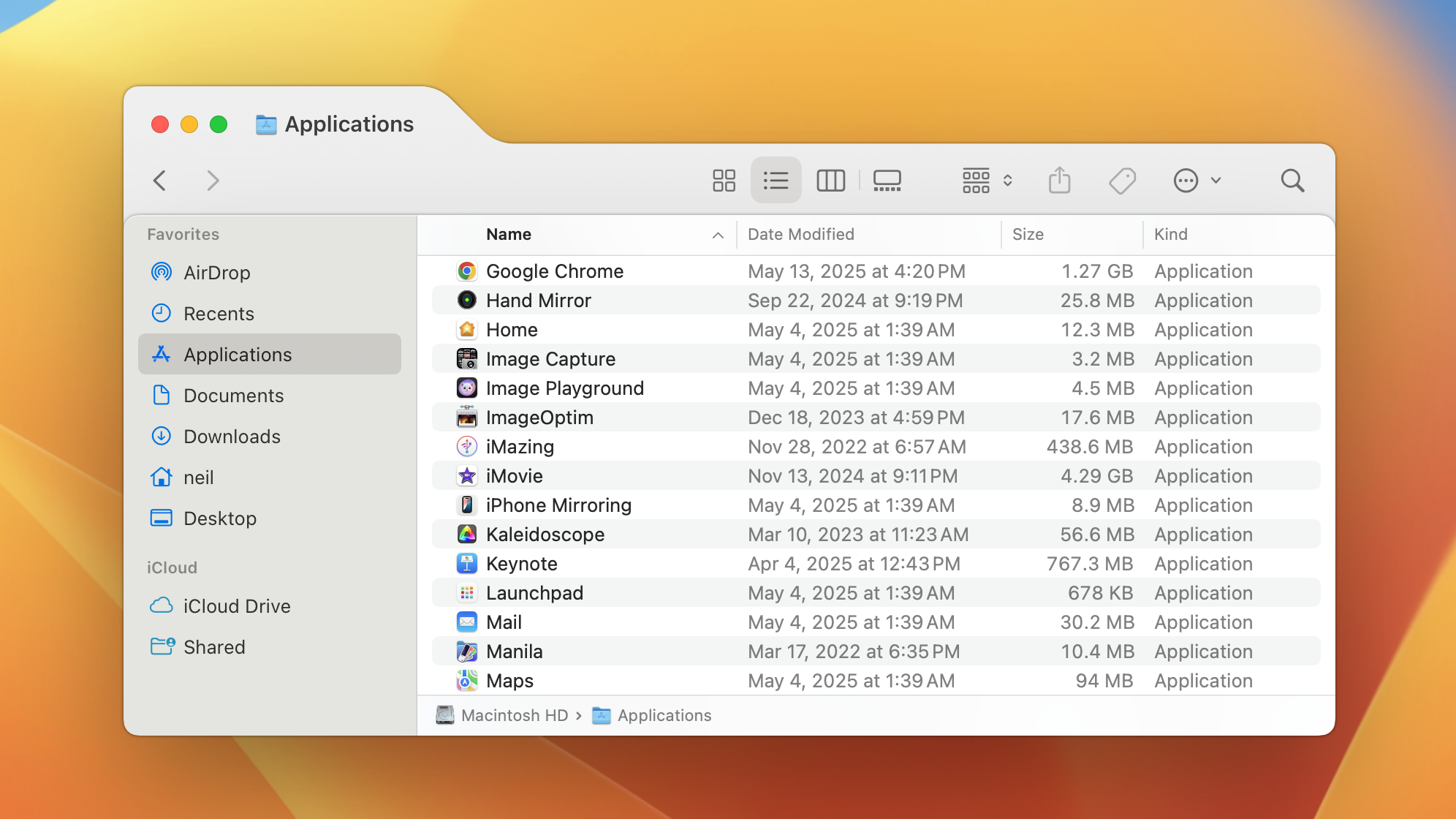The width and height of the screenshot is (1456, 819).
Task: Sort by the Name column header
Action: pyautogui.click(x=509, y=234)
